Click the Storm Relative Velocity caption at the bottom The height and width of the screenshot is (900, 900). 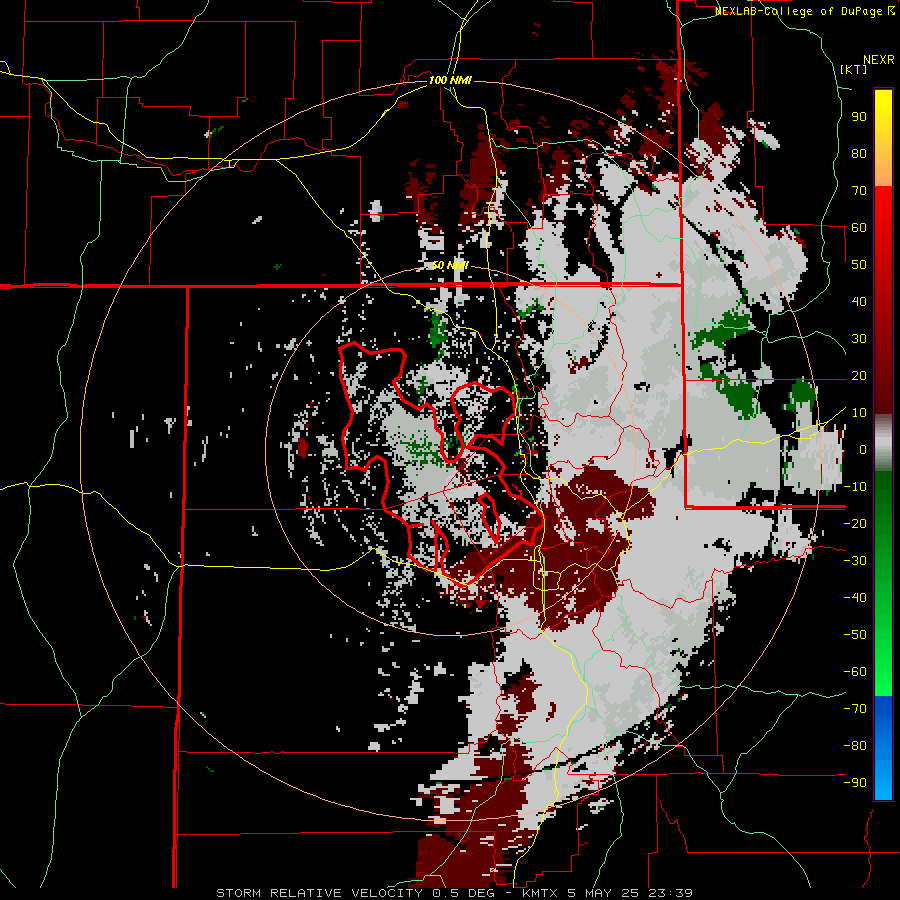(454, 893)
